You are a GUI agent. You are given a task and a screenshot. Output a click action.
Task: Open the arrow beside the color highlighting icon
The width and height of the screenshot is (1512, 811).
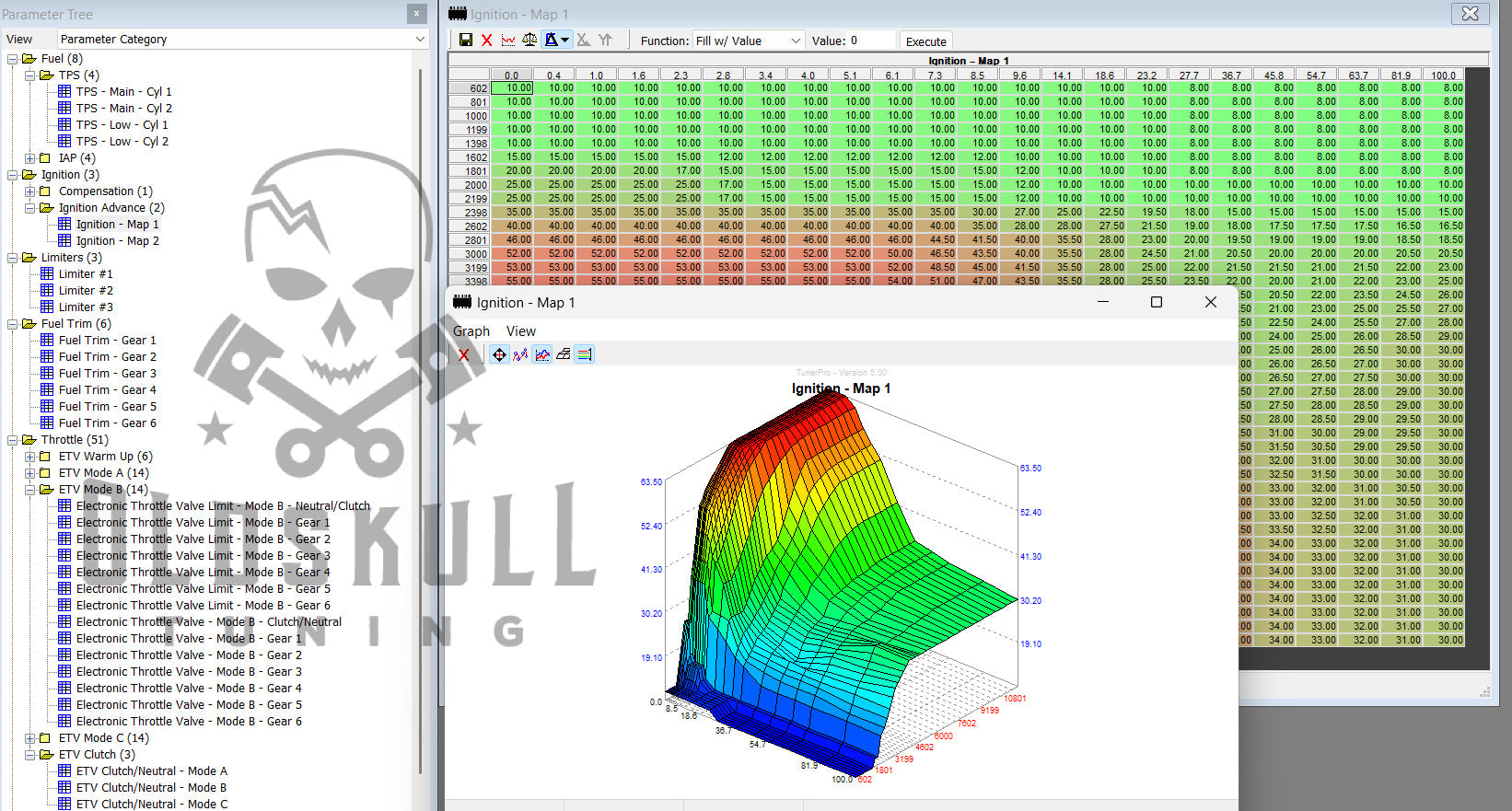coord(565,40)
